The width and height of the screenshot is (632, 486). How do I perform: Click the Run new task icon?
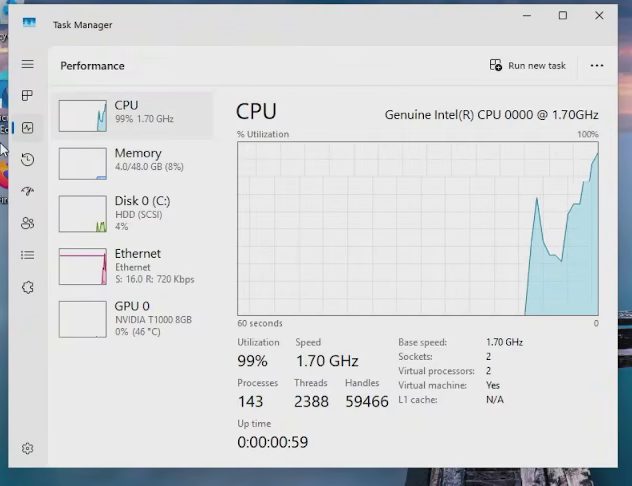(495, 65)
